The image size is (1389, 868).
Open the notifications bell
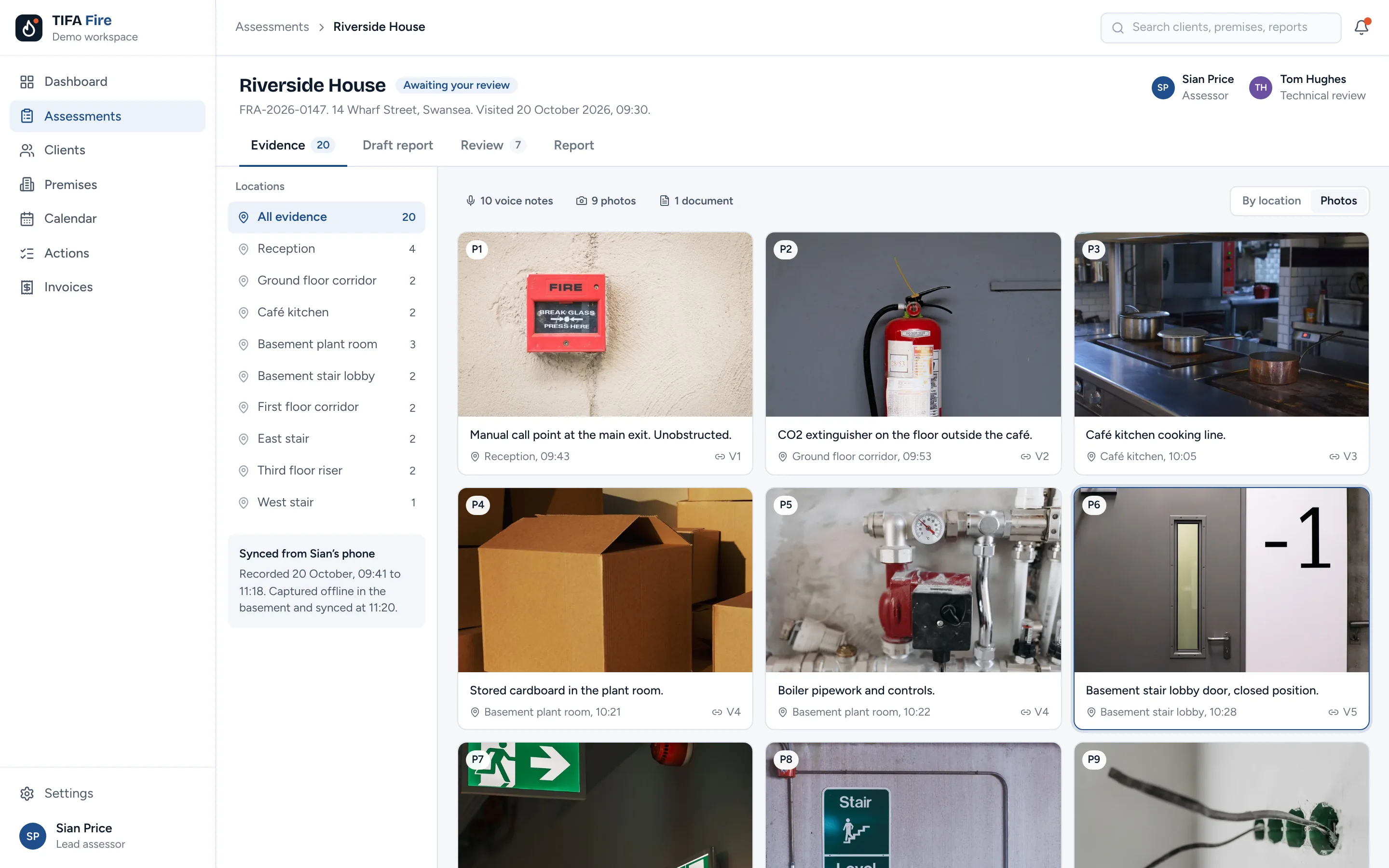tap(1362, 27)
